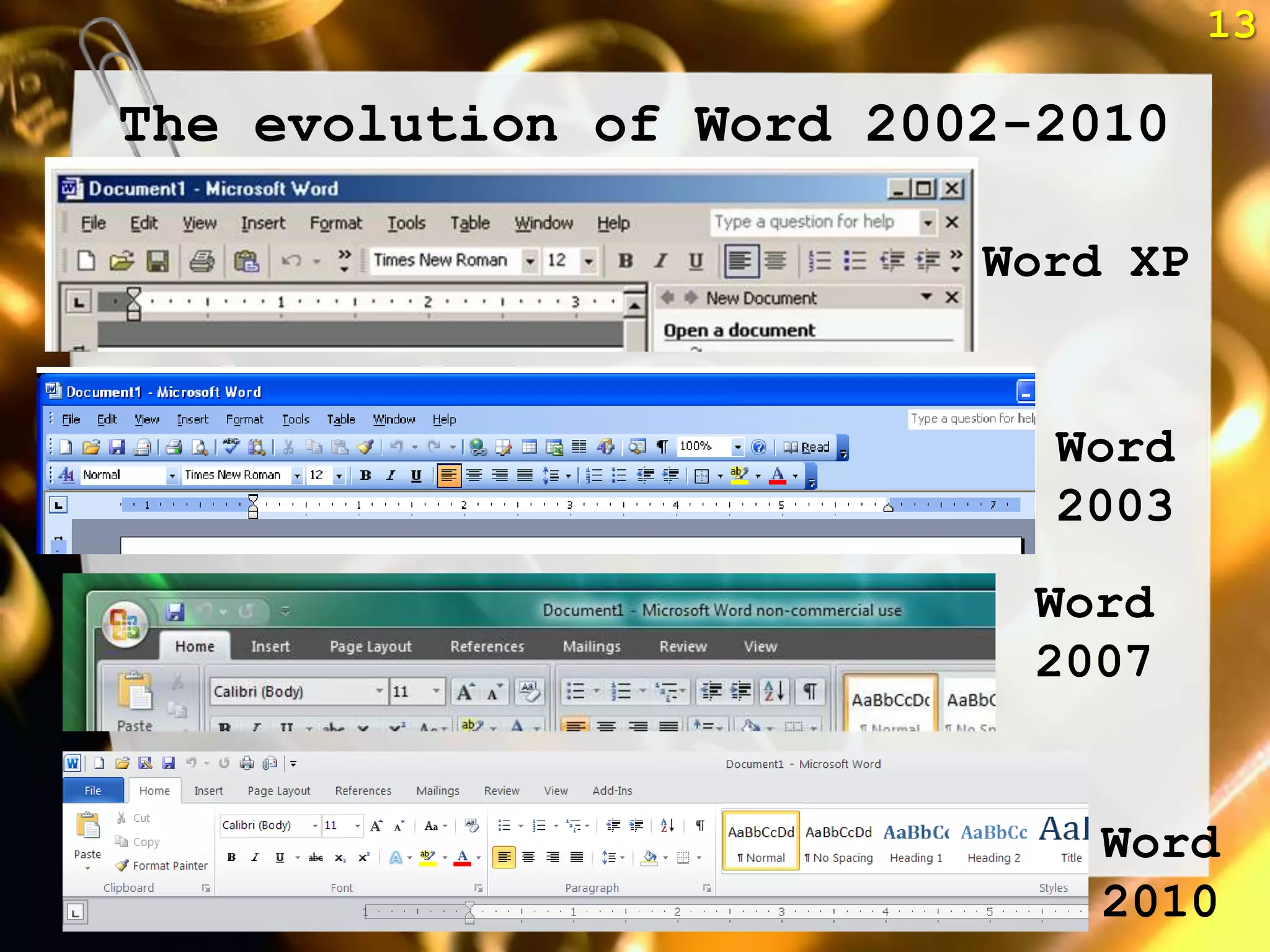
Task: Click the Highlight color button in Word 2003
Action: [x=739, y=475]
